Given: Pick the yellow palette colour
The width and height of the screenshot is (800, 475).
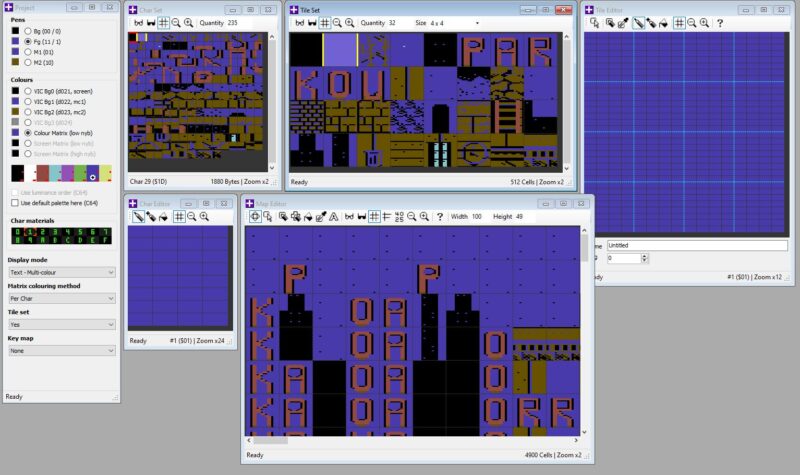Looking at the screenshot, I should tap(106, 173).
